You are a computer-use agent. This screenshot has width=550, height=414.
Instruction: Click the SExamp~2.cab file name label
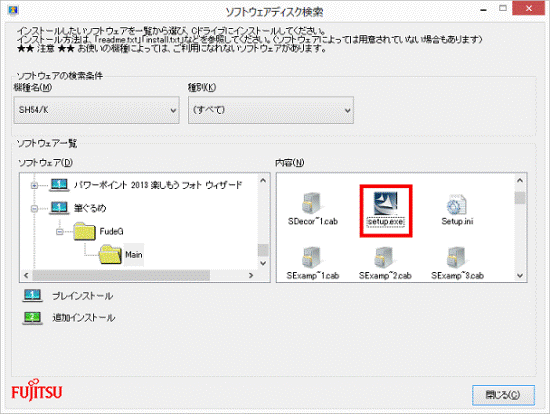pyautogui.click(x=385, y=276)
